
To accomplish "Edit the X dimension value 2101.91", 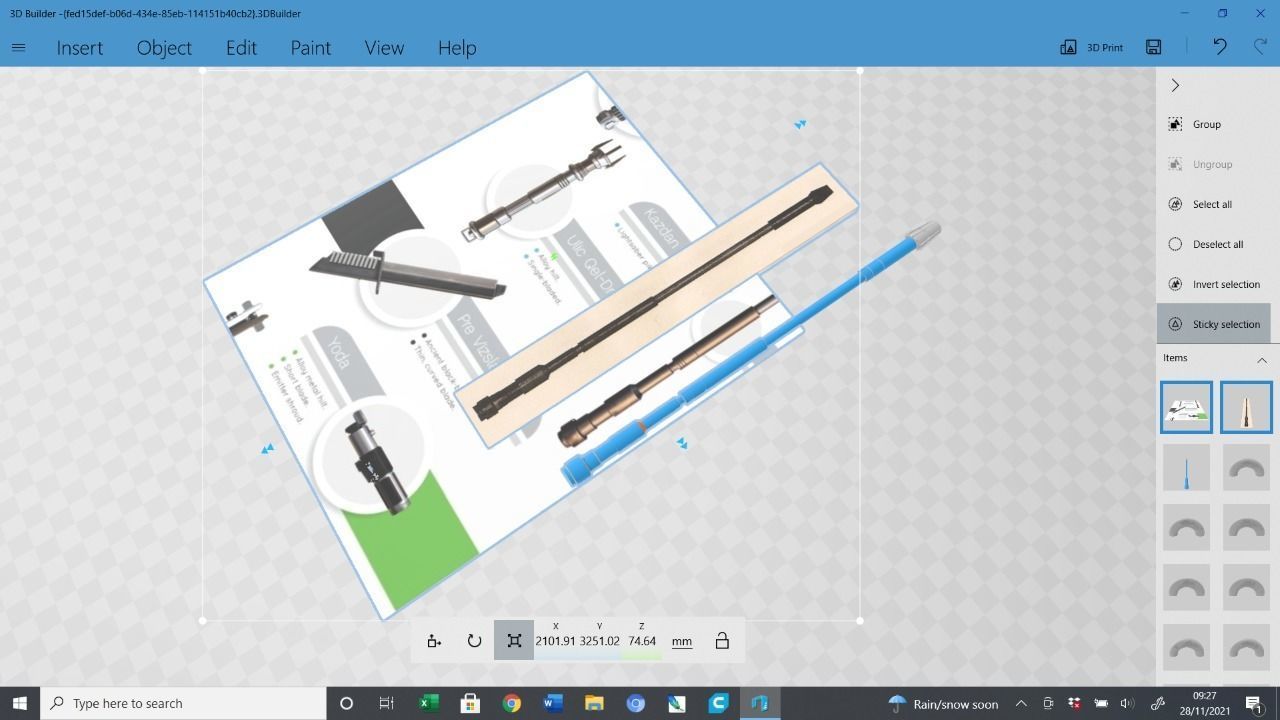I will coord(555,641).
